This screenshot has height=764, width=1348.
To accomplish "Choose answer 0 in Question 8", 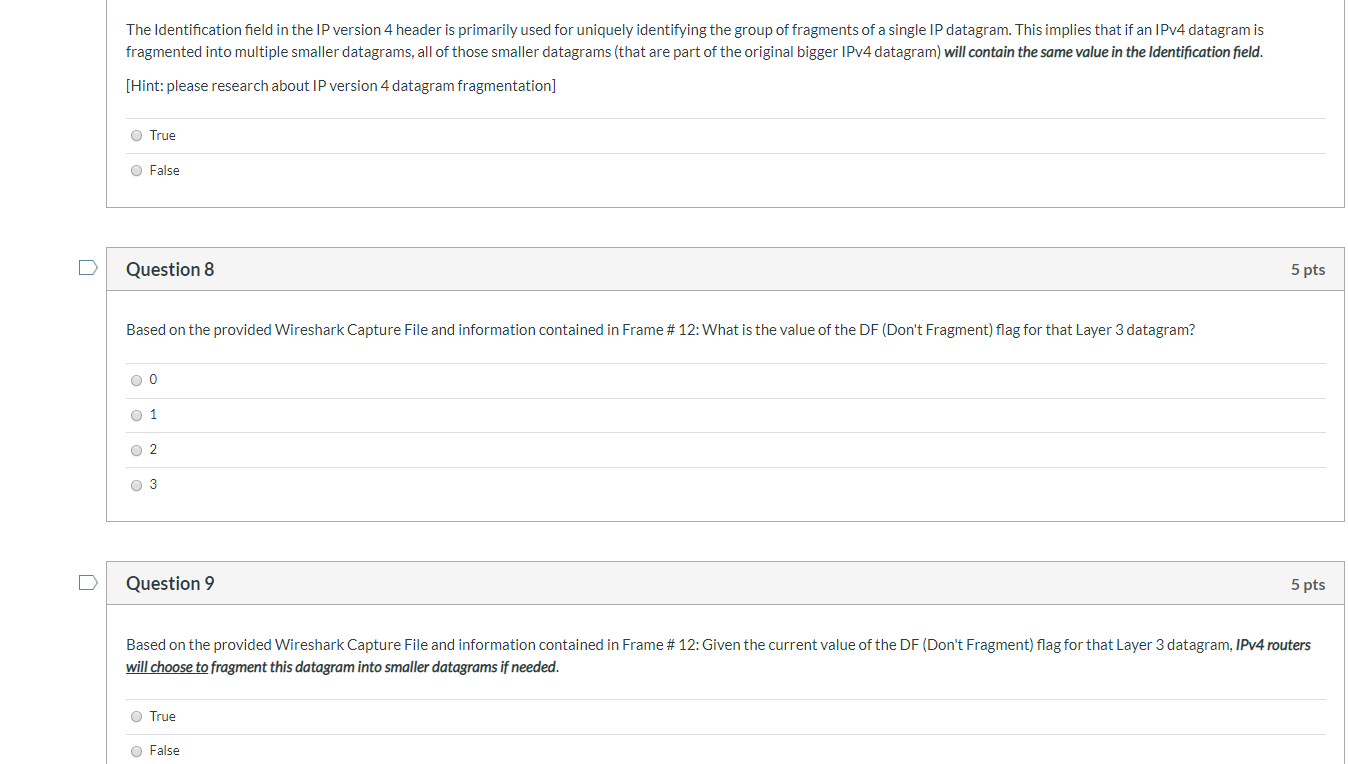I will (136, 380).
